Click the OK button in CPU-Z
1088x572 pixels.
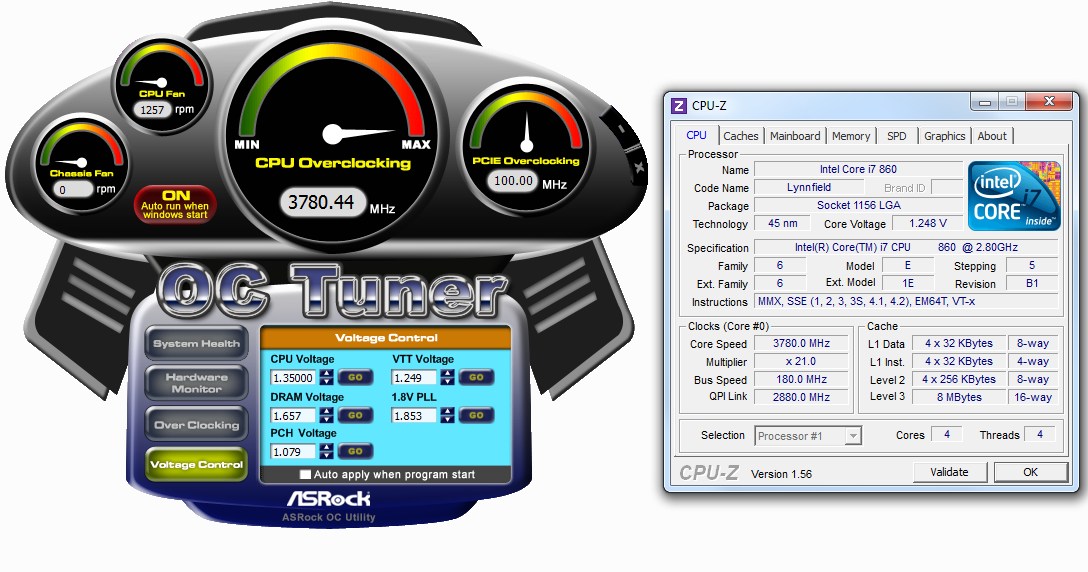[x=1030, y=472]
